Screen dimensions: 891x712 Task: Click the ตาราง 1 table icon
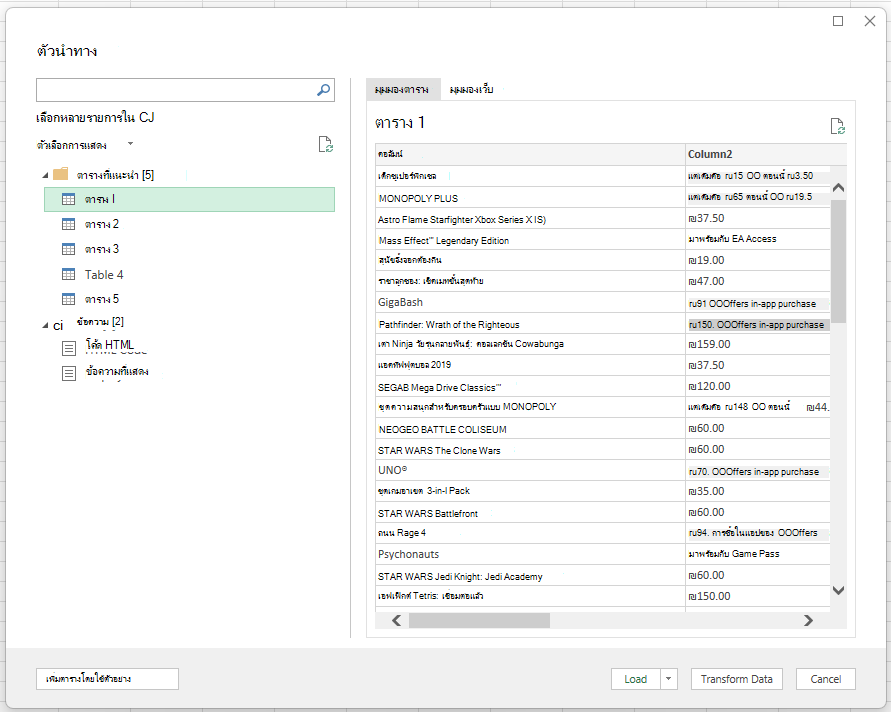(x=68, y=199)
